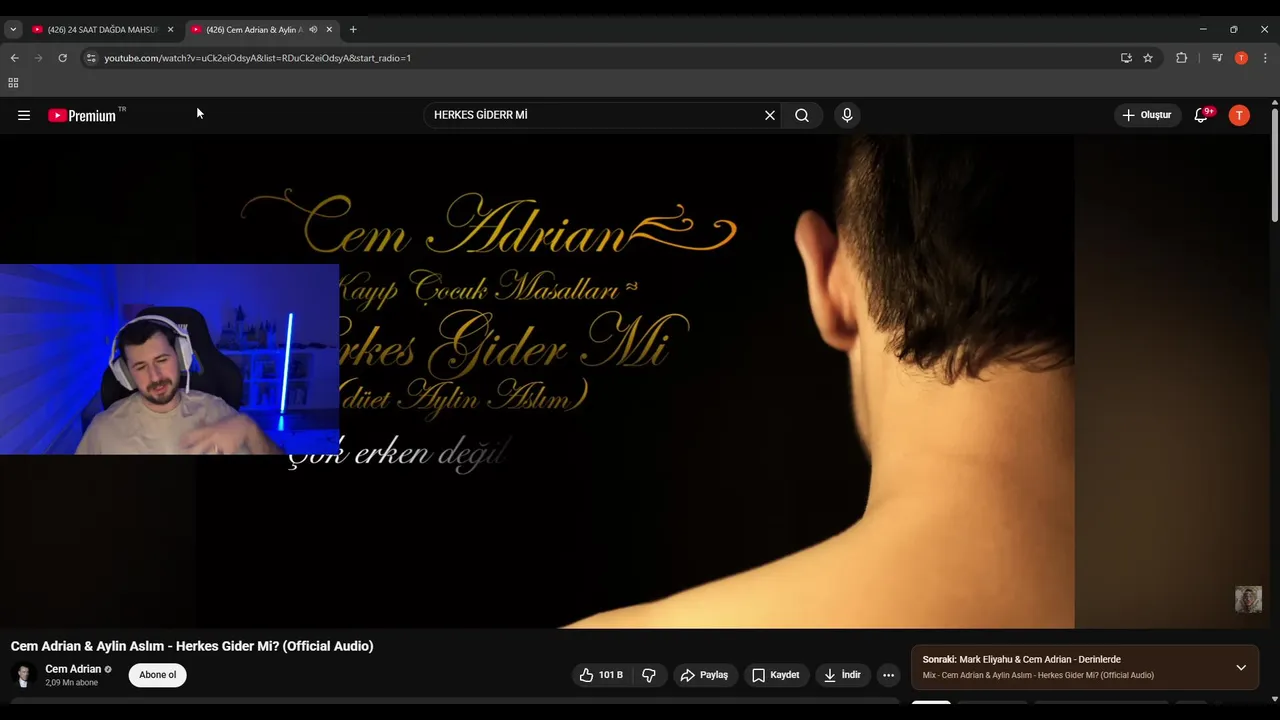The width and height of the screenshot is (1280, 720).
Task: Open a new browser tab
Action: click(353, 30)
